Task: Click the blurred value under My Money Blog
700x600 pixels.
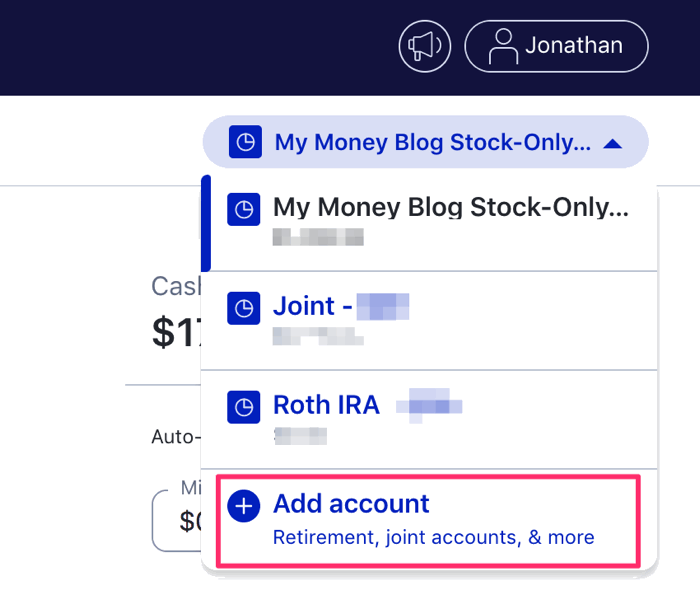Action: 318,237
